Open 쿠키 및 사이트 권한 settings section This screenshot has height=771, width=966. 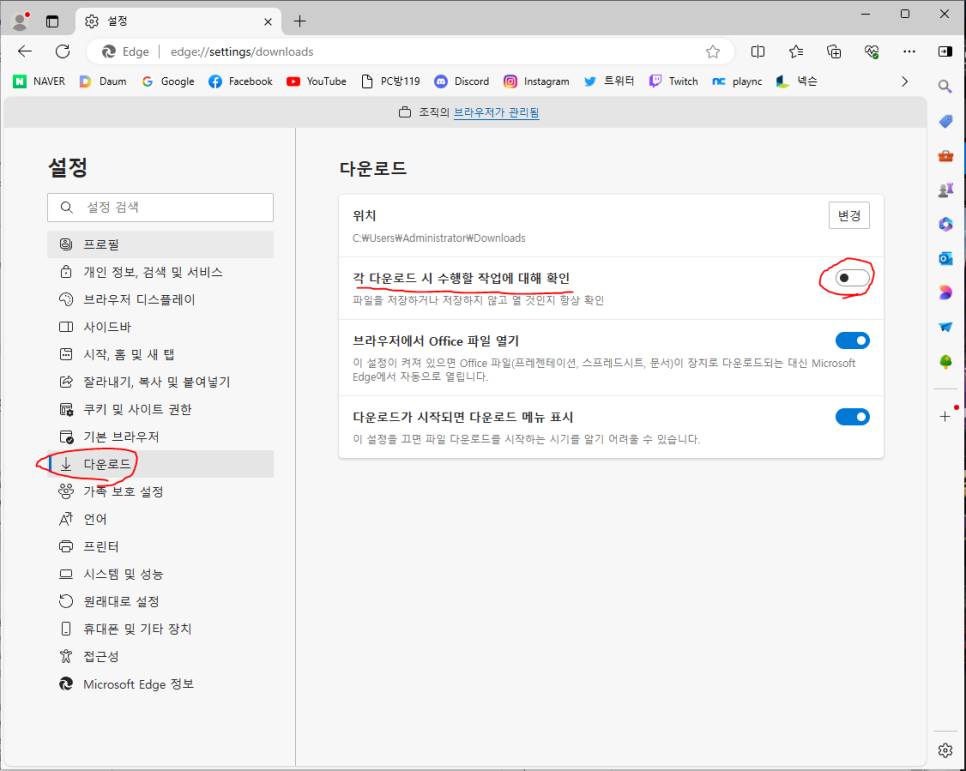(137, 409)
